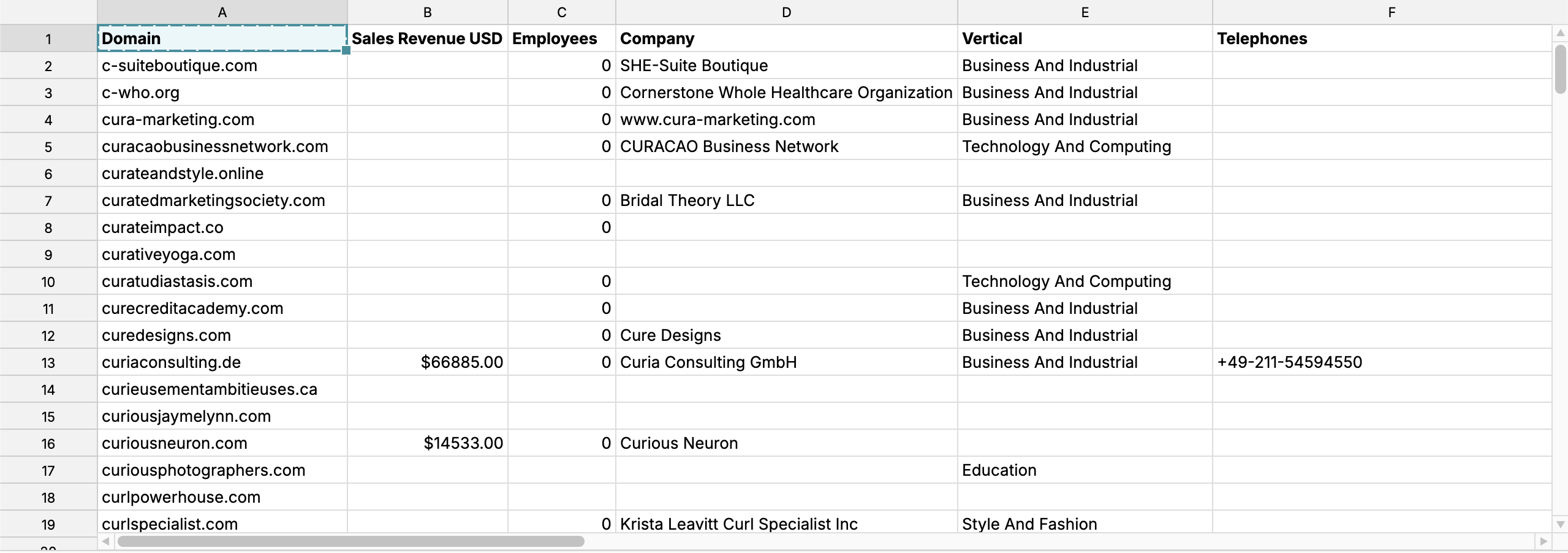
Task: Select the row 5 header
Action: click(48, 147)
